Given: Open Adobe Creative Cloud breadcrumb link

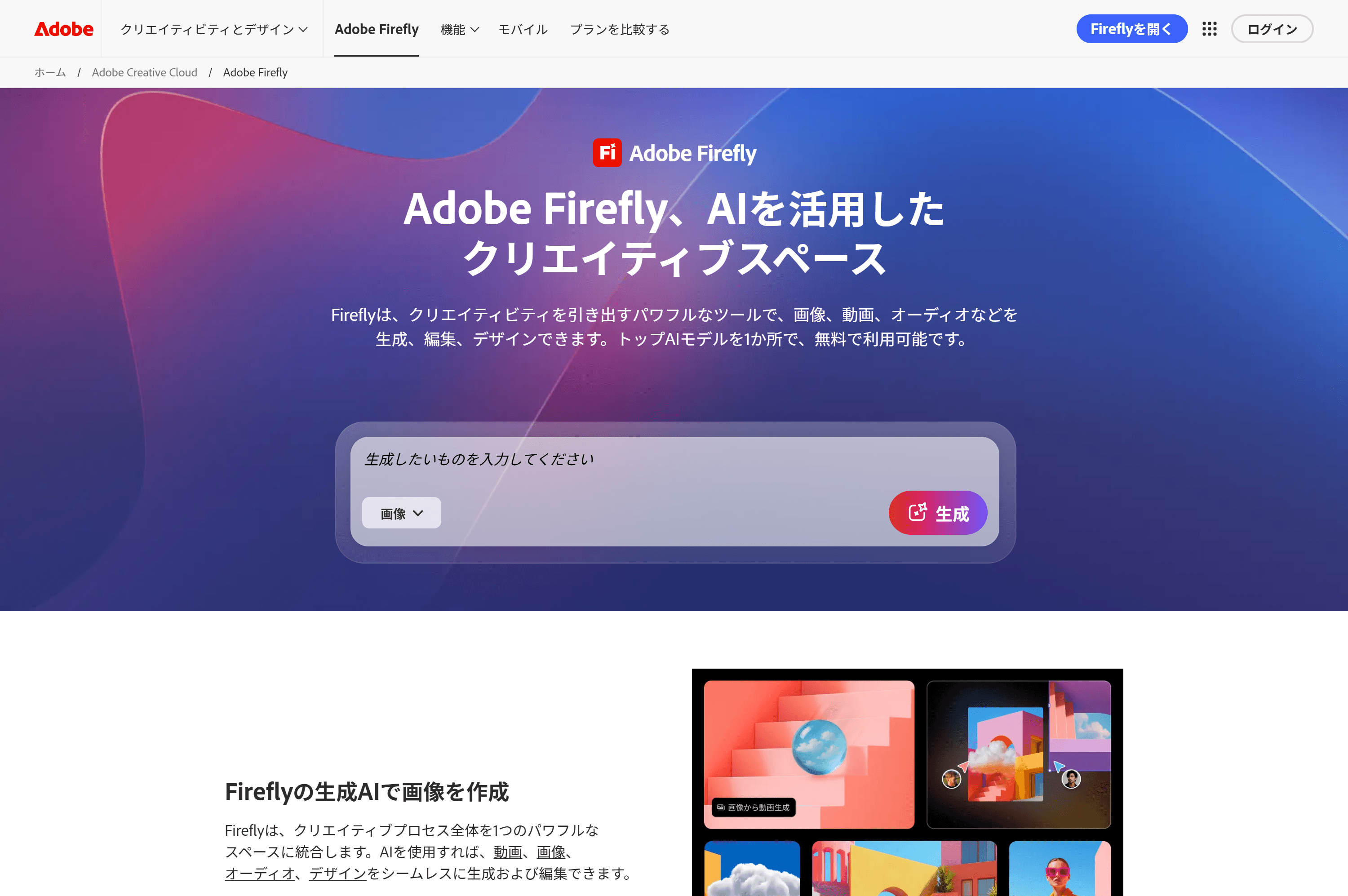Looking at the screenshot, I should coord(145,73).
